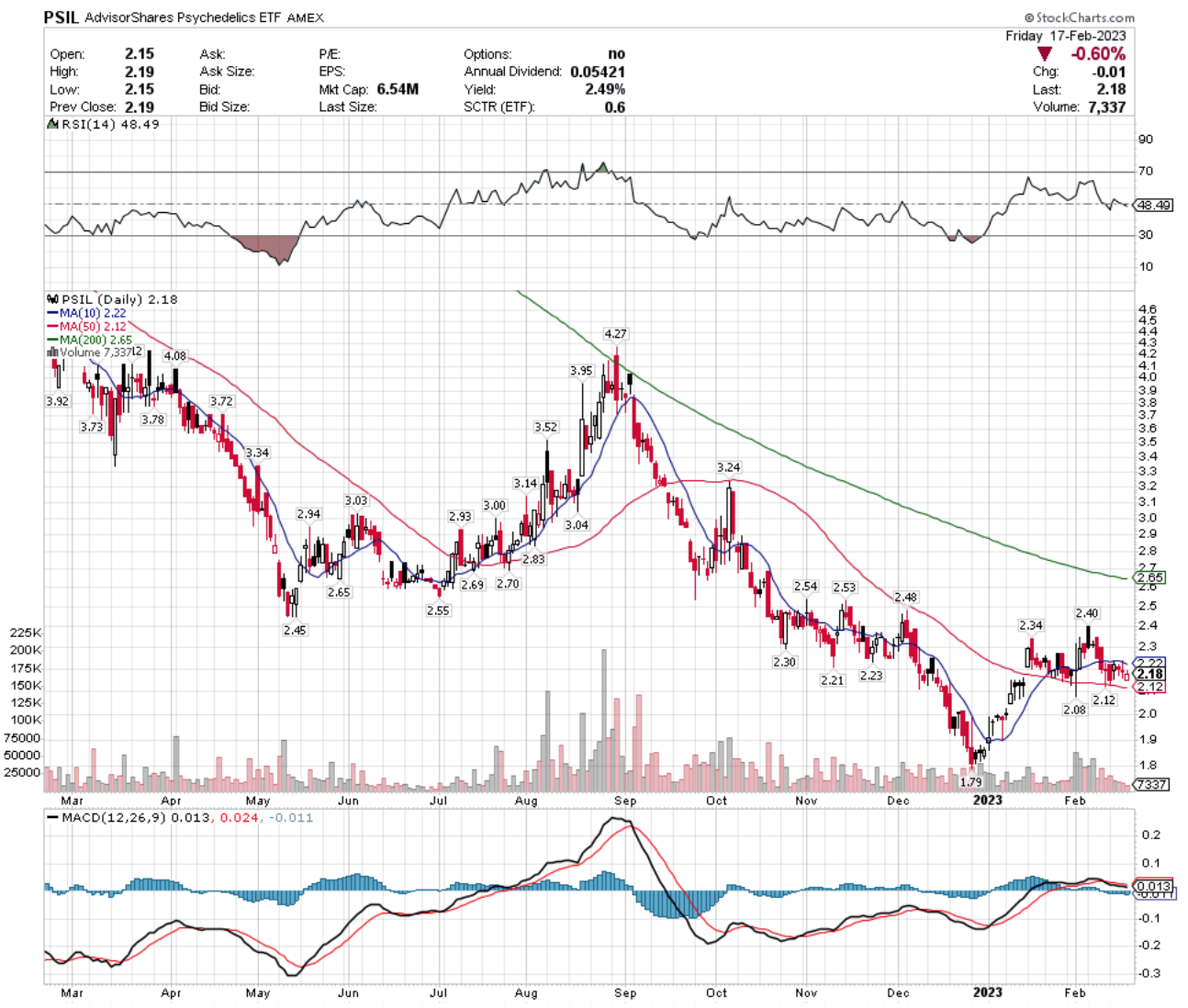Click the 3.24 October high label
The height and width of the screenshot is (1008, 1188).
(728, 467)
